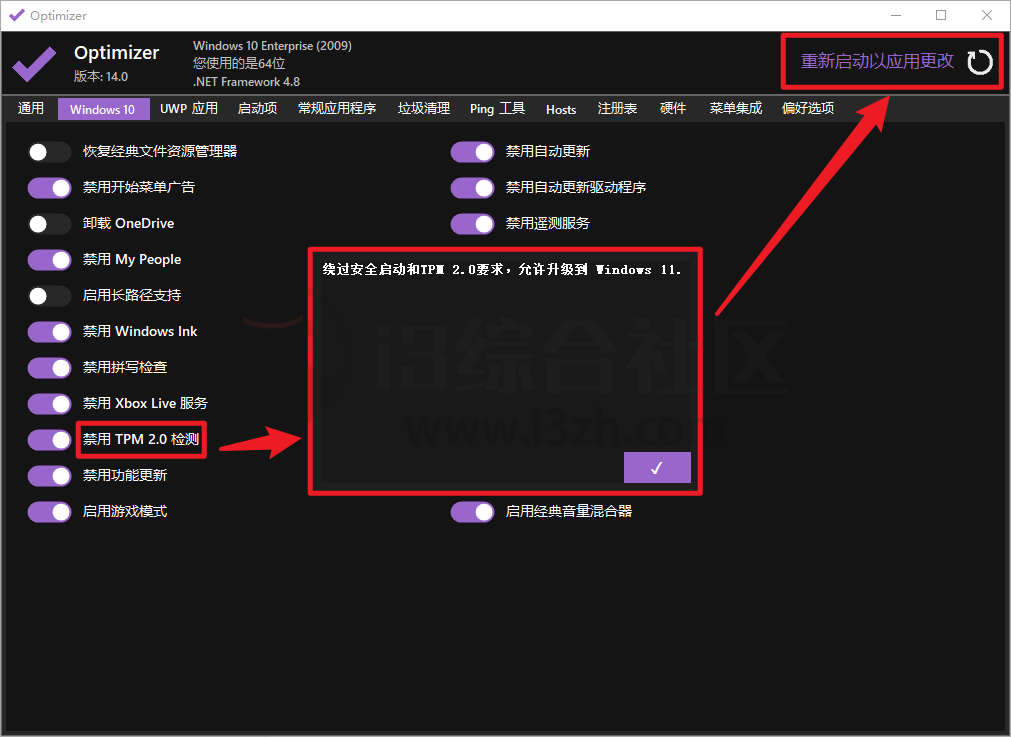The height and width of the screenshot is (737, 1011).
Task: Click the 禁用遥测服务 label
Action: [547, 224]
